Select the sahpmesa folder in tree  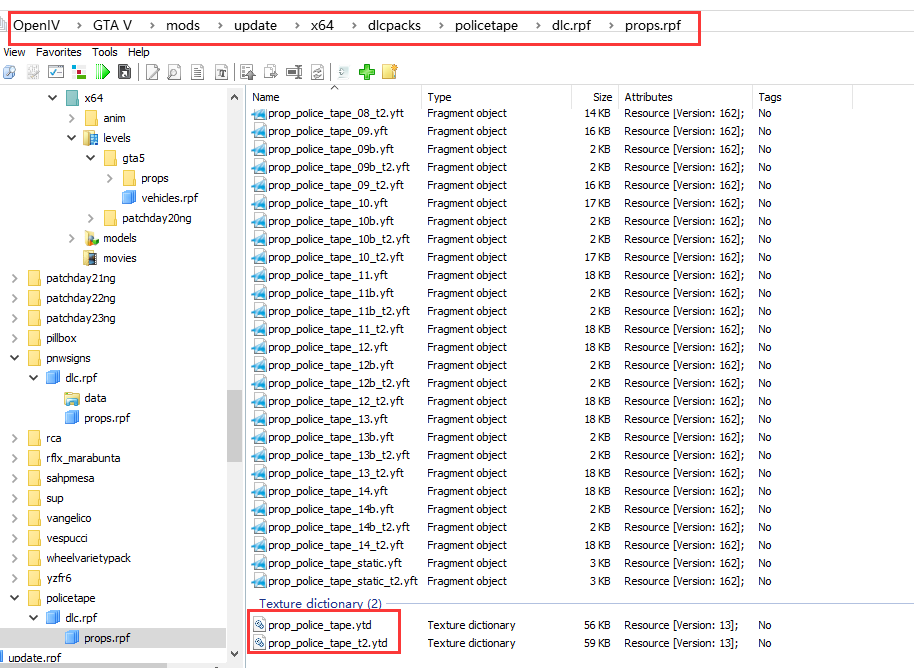point(70,478)
